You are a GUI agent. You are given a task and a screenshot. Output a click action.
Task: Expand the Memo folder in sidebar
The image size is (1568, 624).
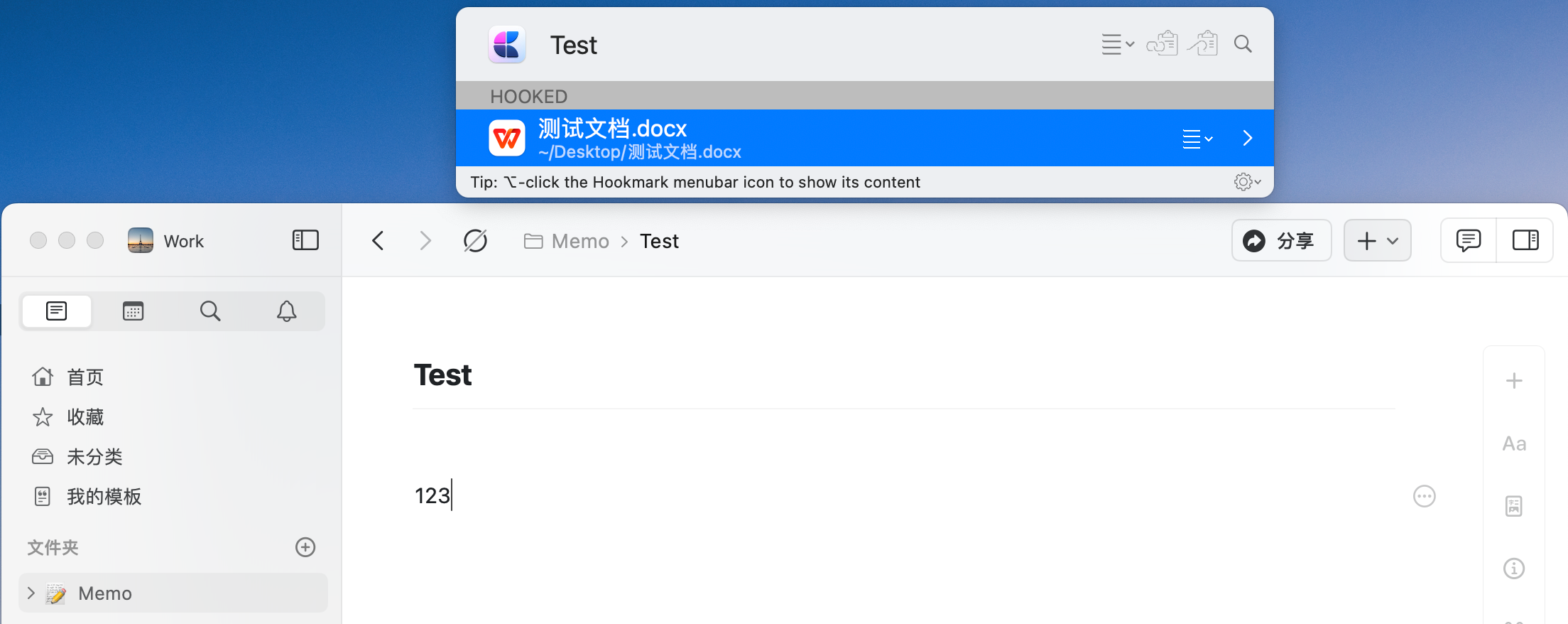pos(31,593)
